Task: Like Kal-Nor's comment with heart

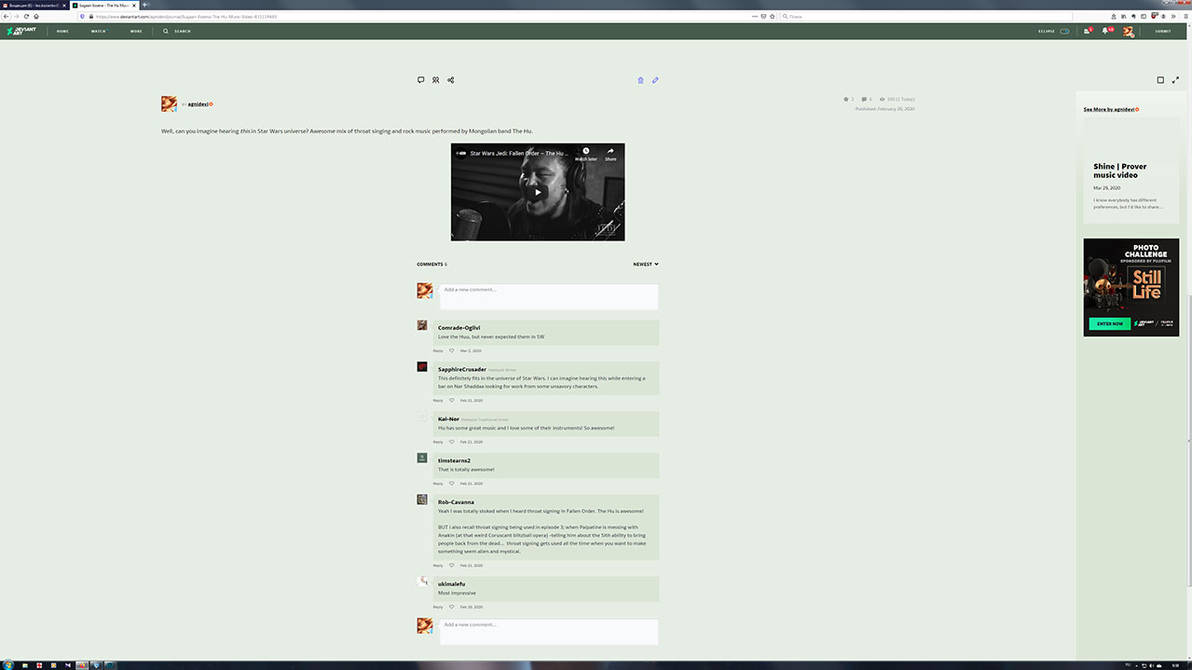Action: tap(452, 442)
